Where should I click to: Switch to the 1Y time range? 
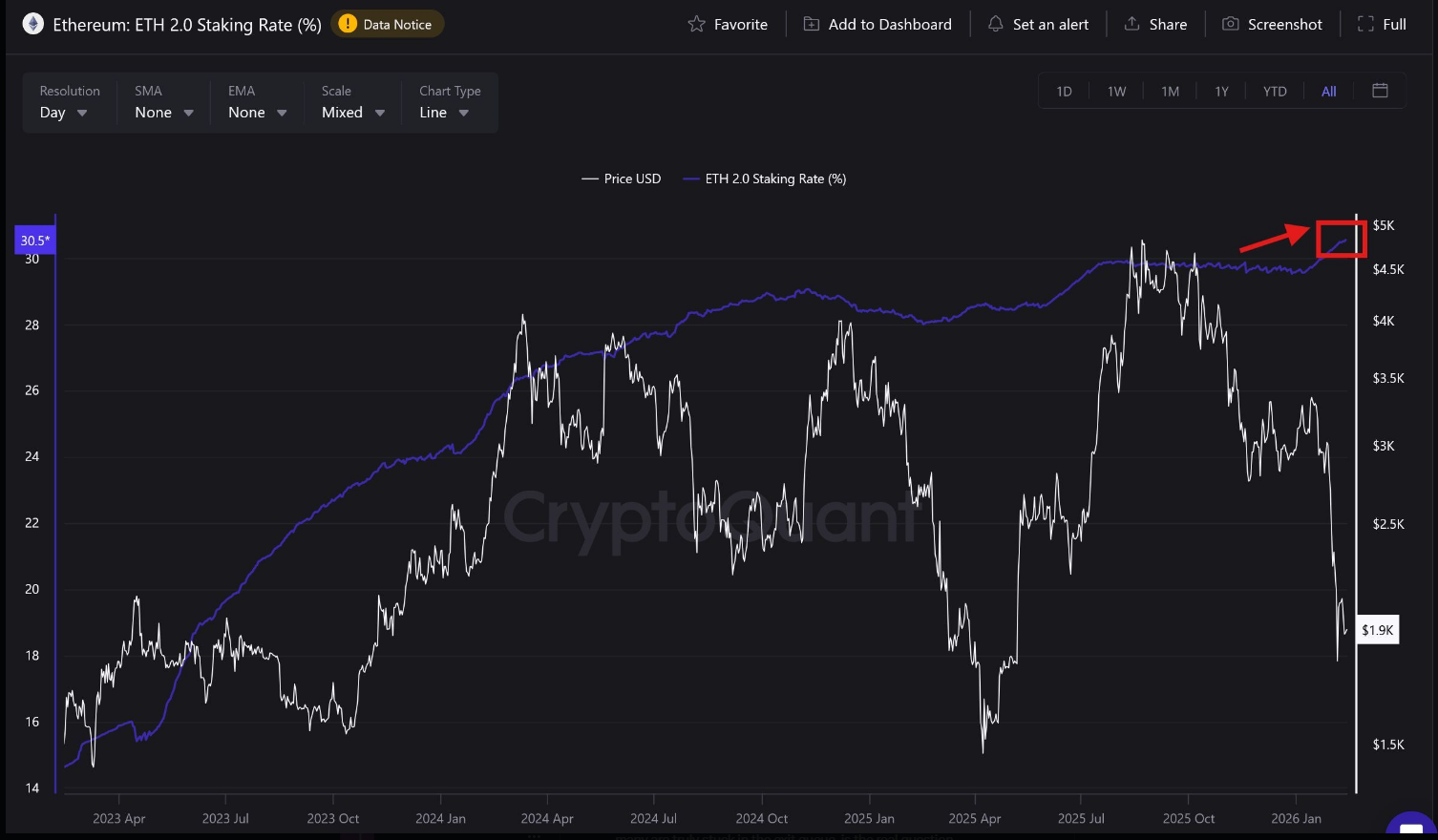click(1221, 91)
